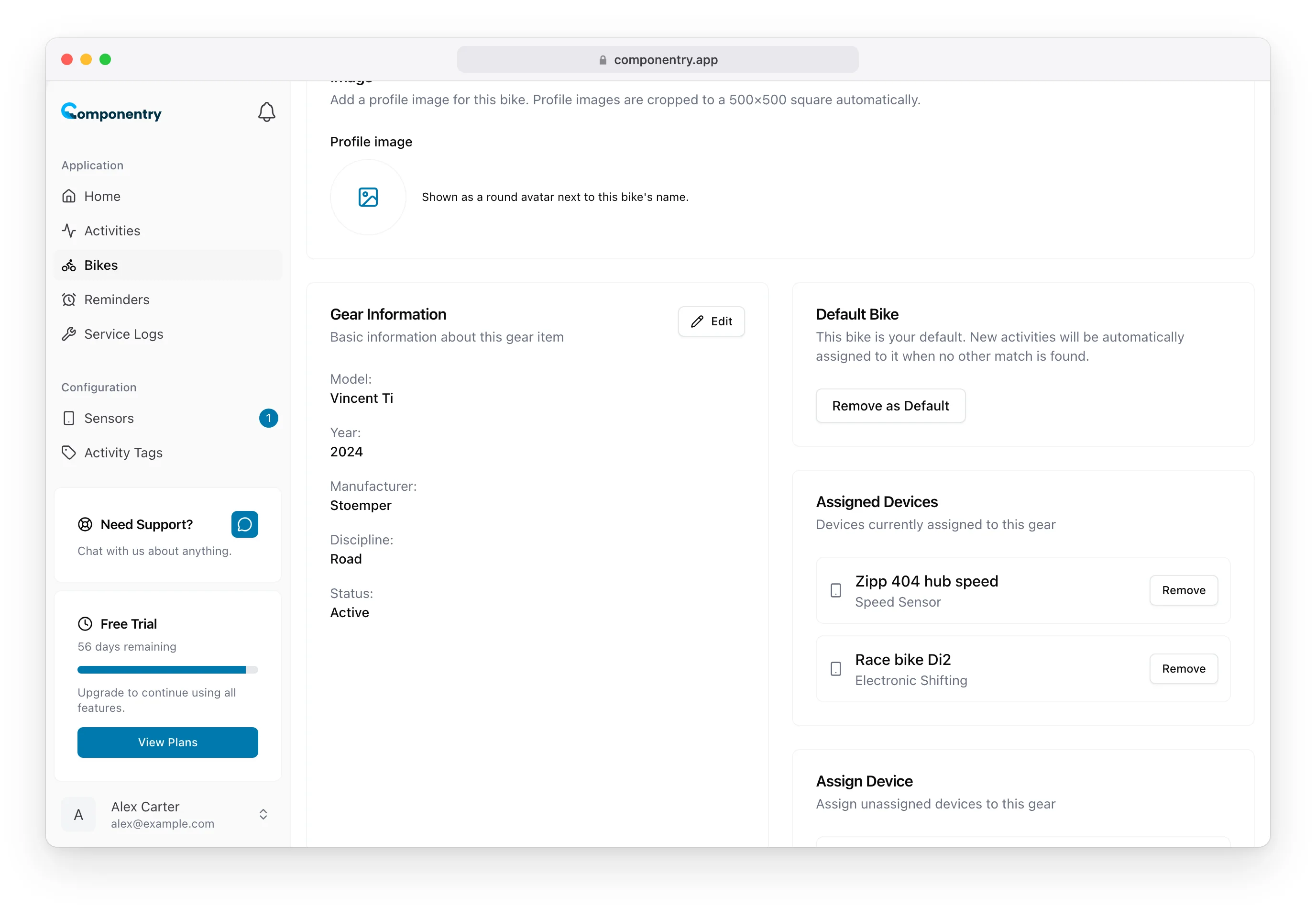This screenshot has width=1316, height=908.
Task: Open the support chat bubble icon
Action: 244,524
